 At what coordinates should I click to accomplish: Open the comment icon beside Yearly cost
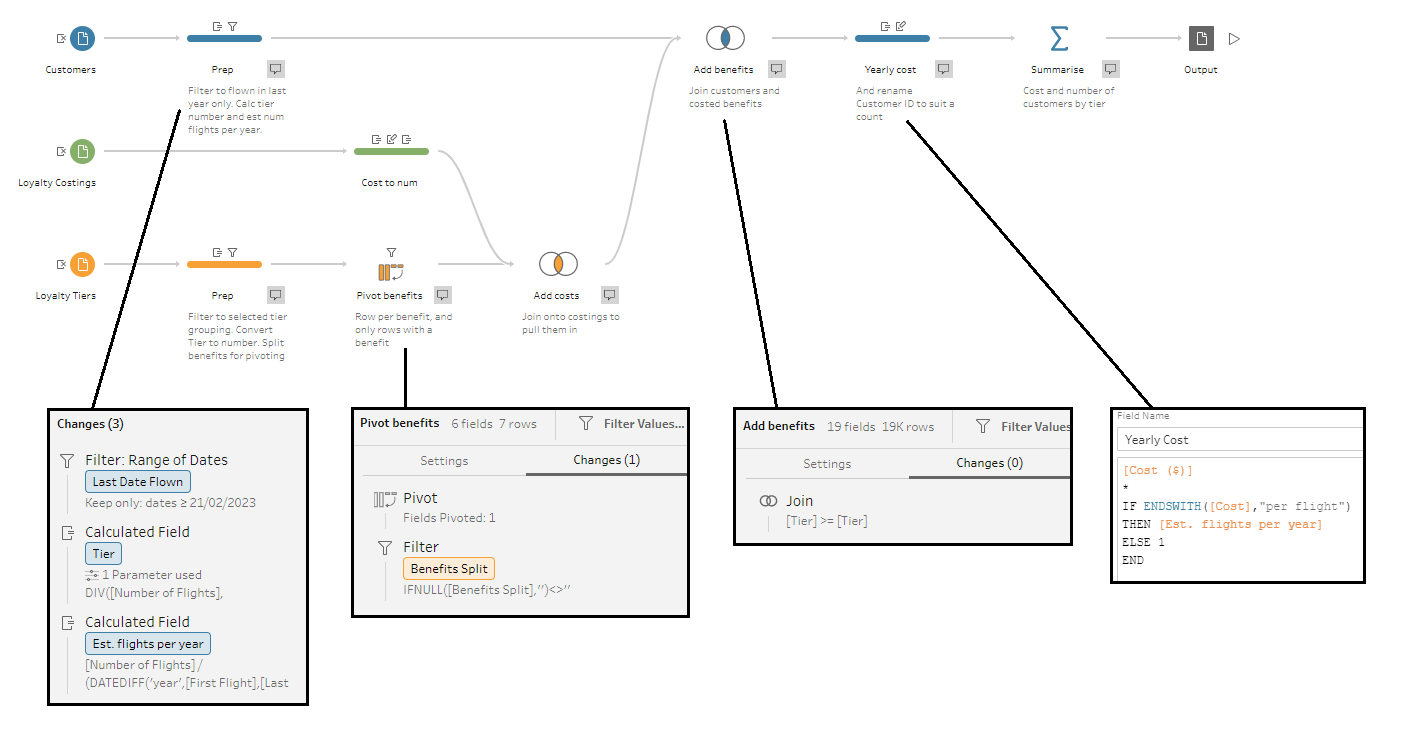coord(943,69)
